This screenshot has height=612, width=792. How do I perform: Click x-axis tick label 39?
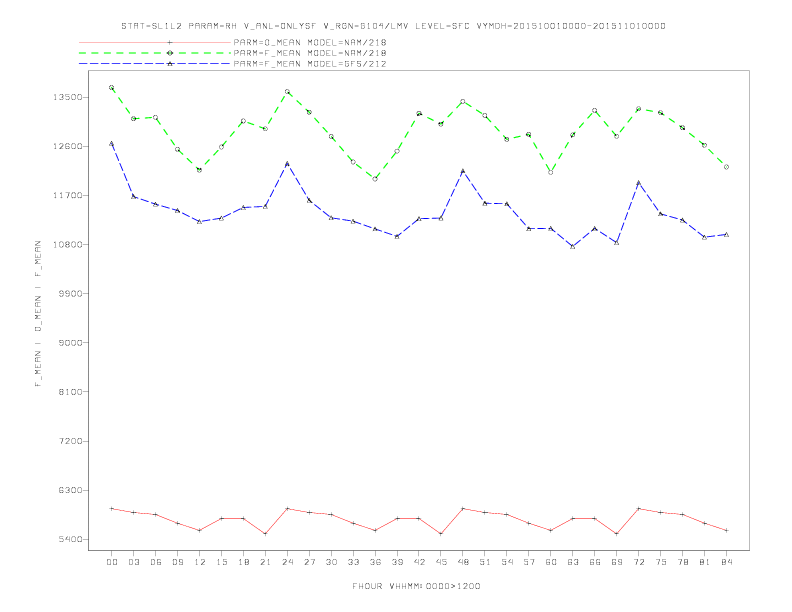click(397, 562)
